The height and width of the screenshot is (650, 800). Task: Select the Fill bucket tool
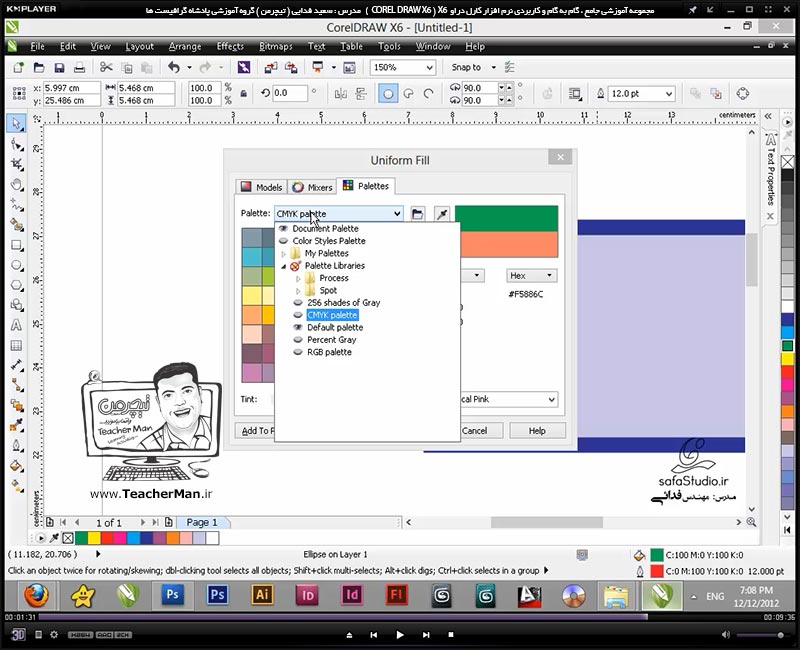(17, 466)
